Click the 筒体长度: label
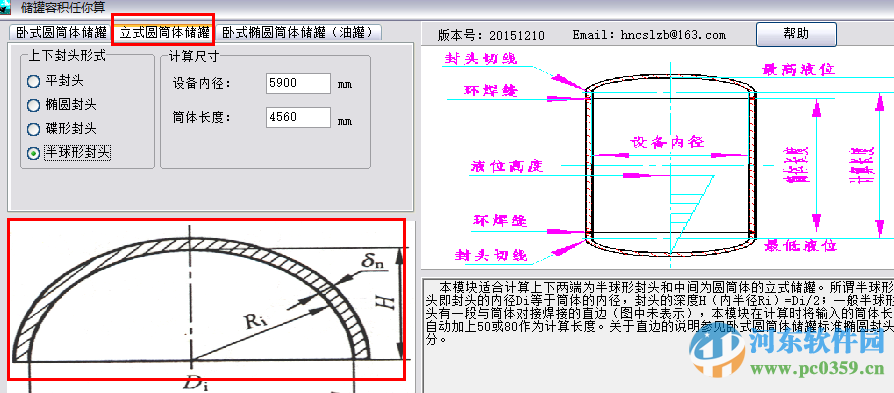The image size is (894, 393). point(201,118)
